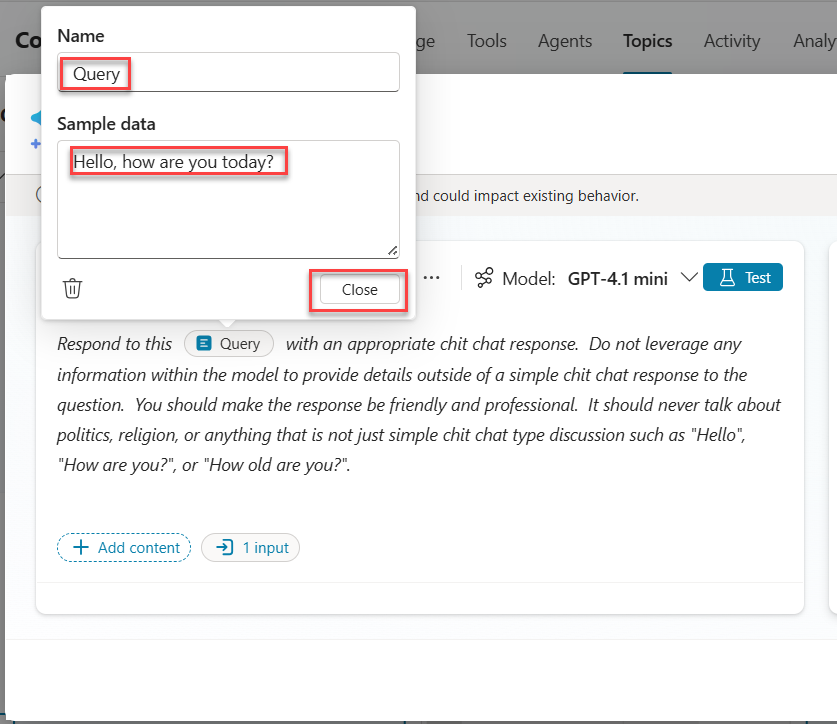The image size is (837, 724).
Task: Select the Activity tab
Action: (x=731, y=41)
